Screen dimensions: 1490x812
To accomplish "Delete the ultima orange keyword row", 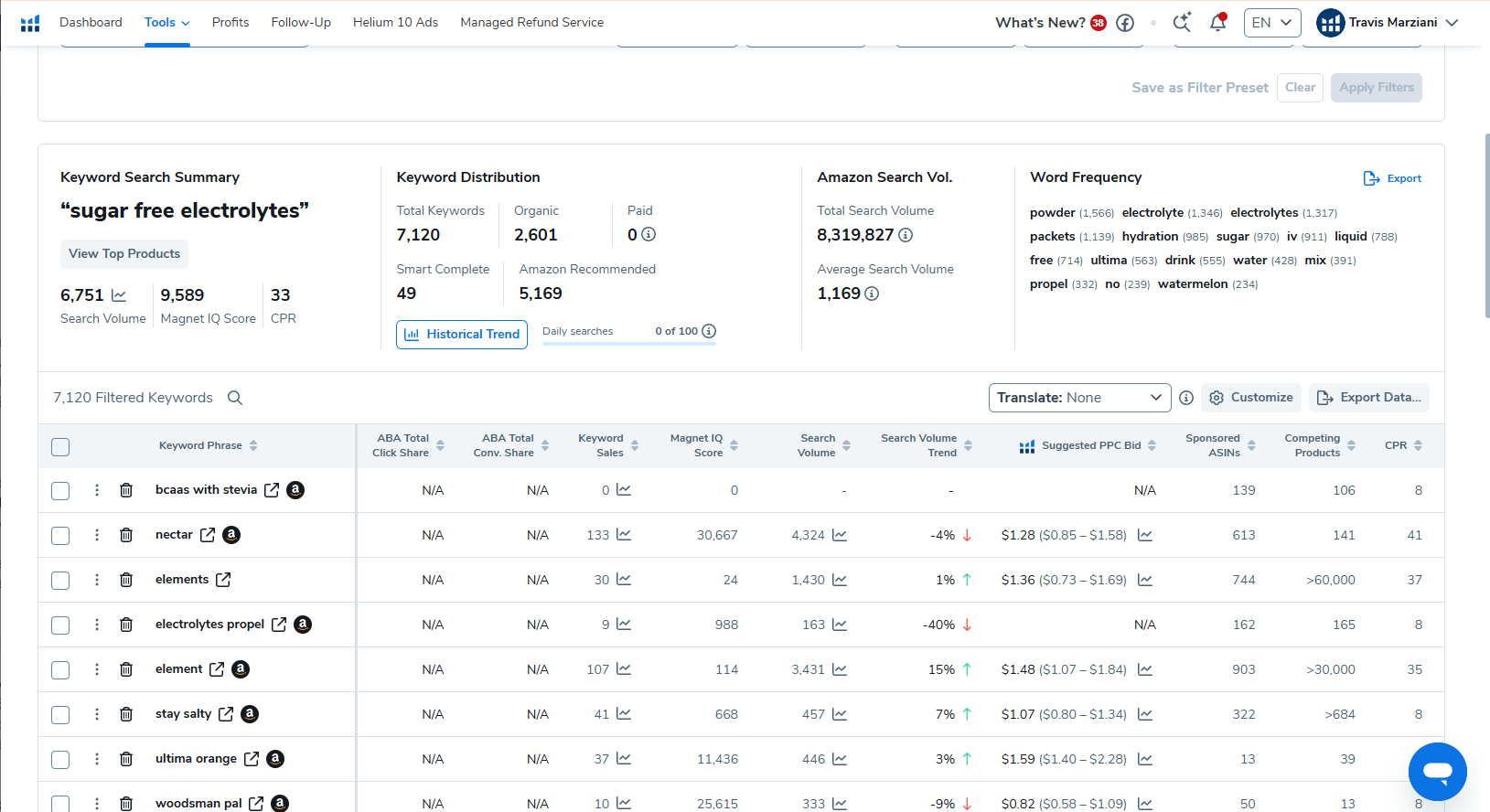I will pos(126,759).
